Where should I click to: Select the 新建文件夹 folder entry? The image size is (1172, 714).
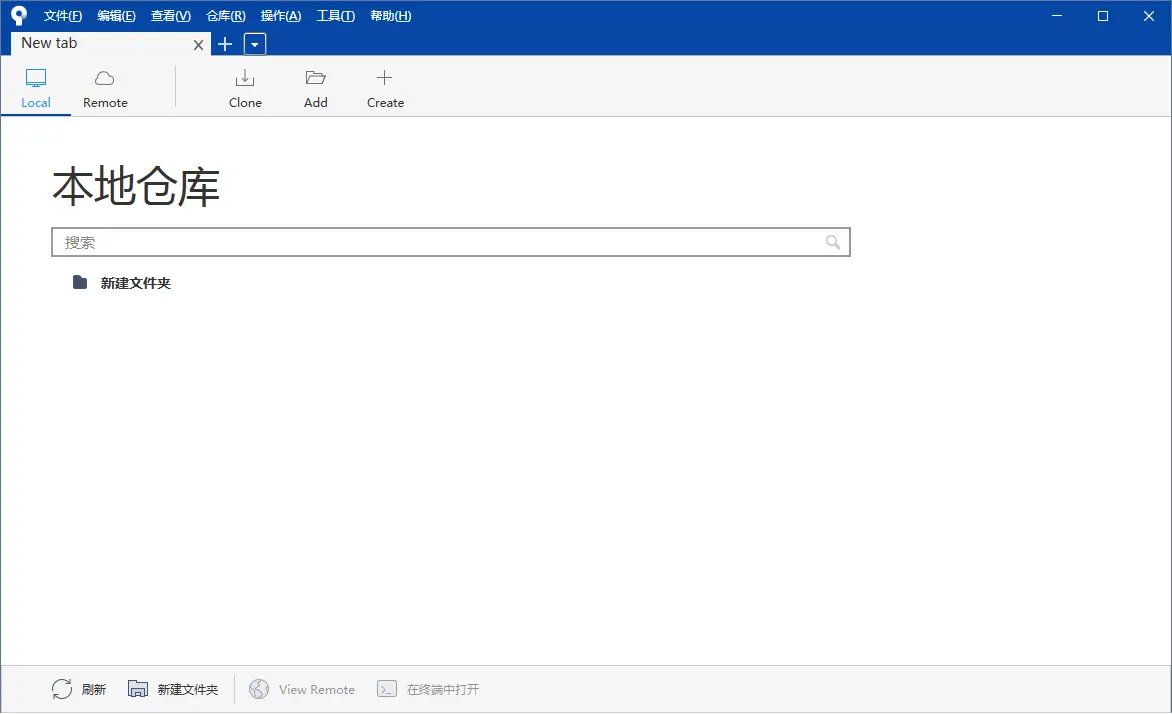click(x=122, y=283)
